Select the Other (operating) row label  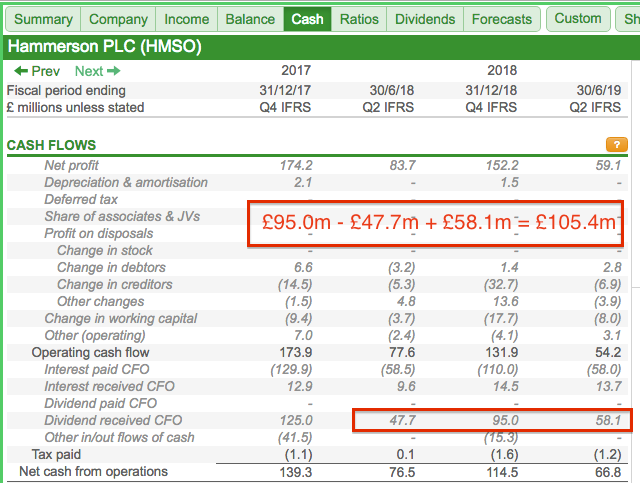tap(95, 336)
